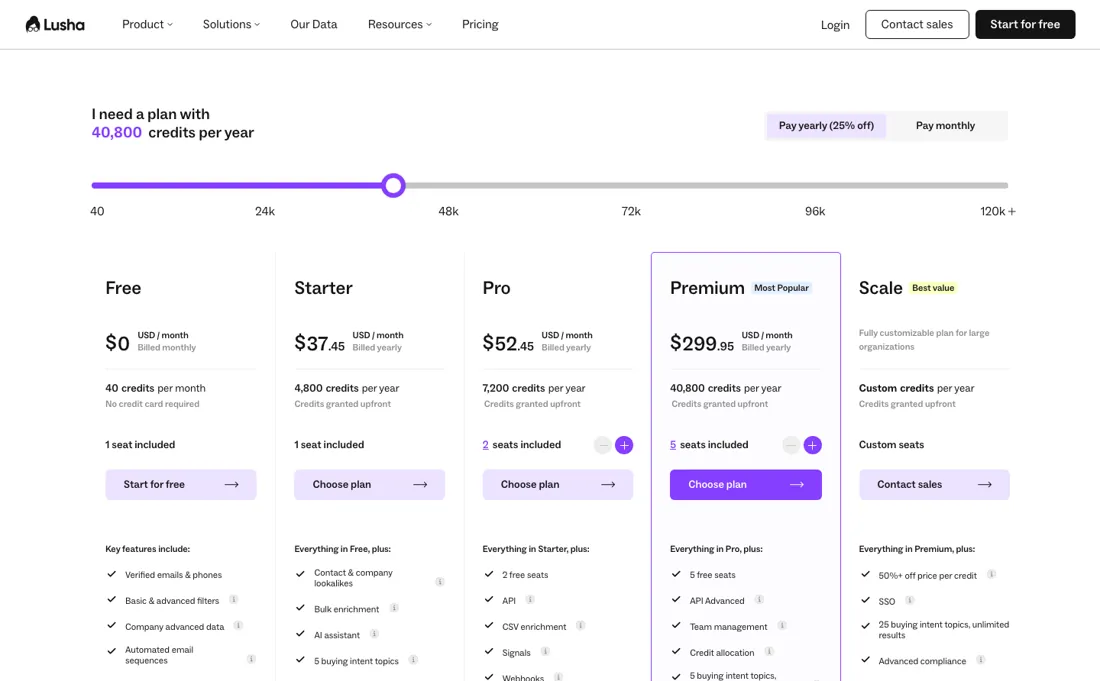
Task: Click Start for free in Free plan
Action: (181, 485)
